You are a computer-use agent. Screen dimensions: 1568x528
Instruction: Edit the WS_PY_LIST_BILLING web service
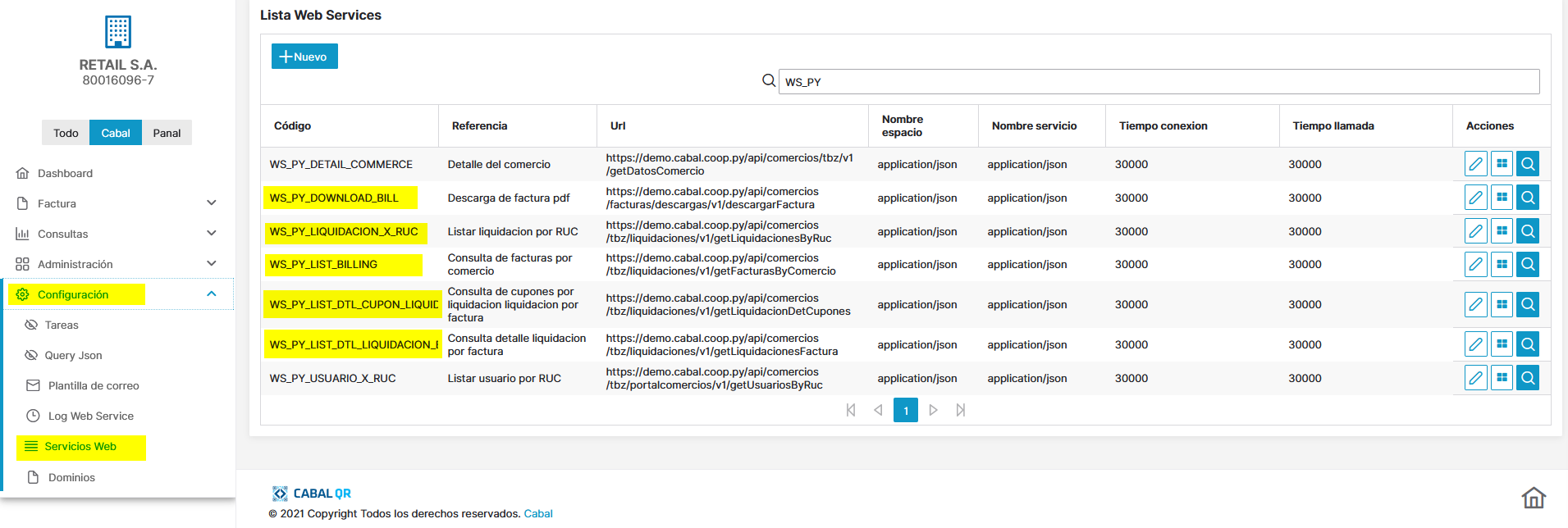click(x=1475, y=264)
